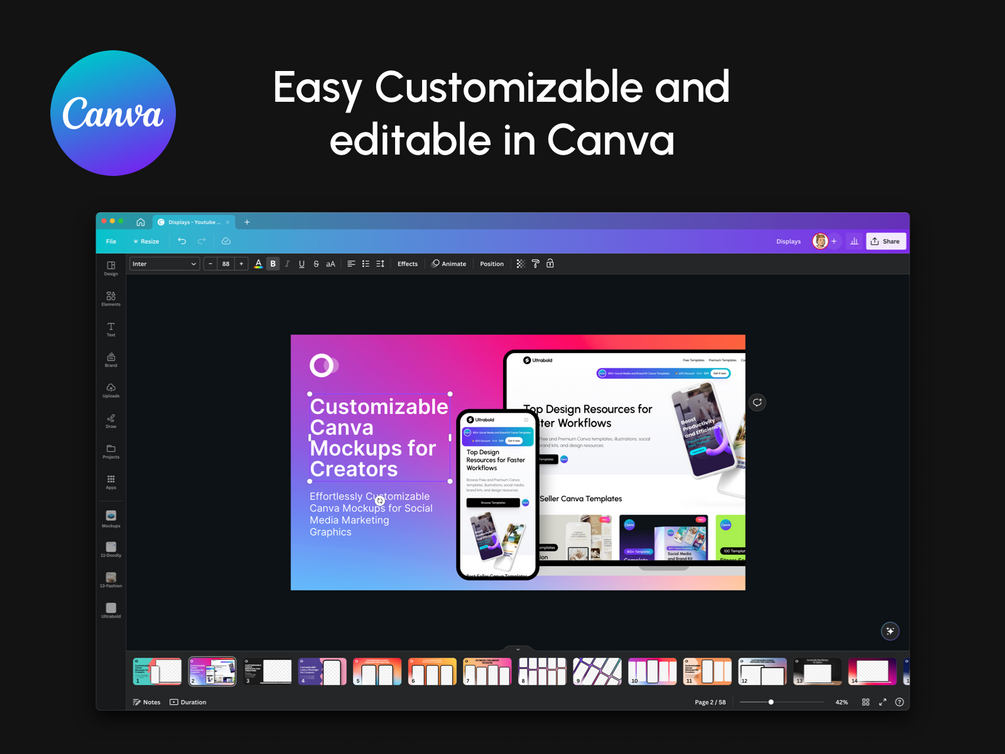Viewport: 1005px width, 754px height.
Task: Adjust the zoom slider handle
Action: point(771,702)
